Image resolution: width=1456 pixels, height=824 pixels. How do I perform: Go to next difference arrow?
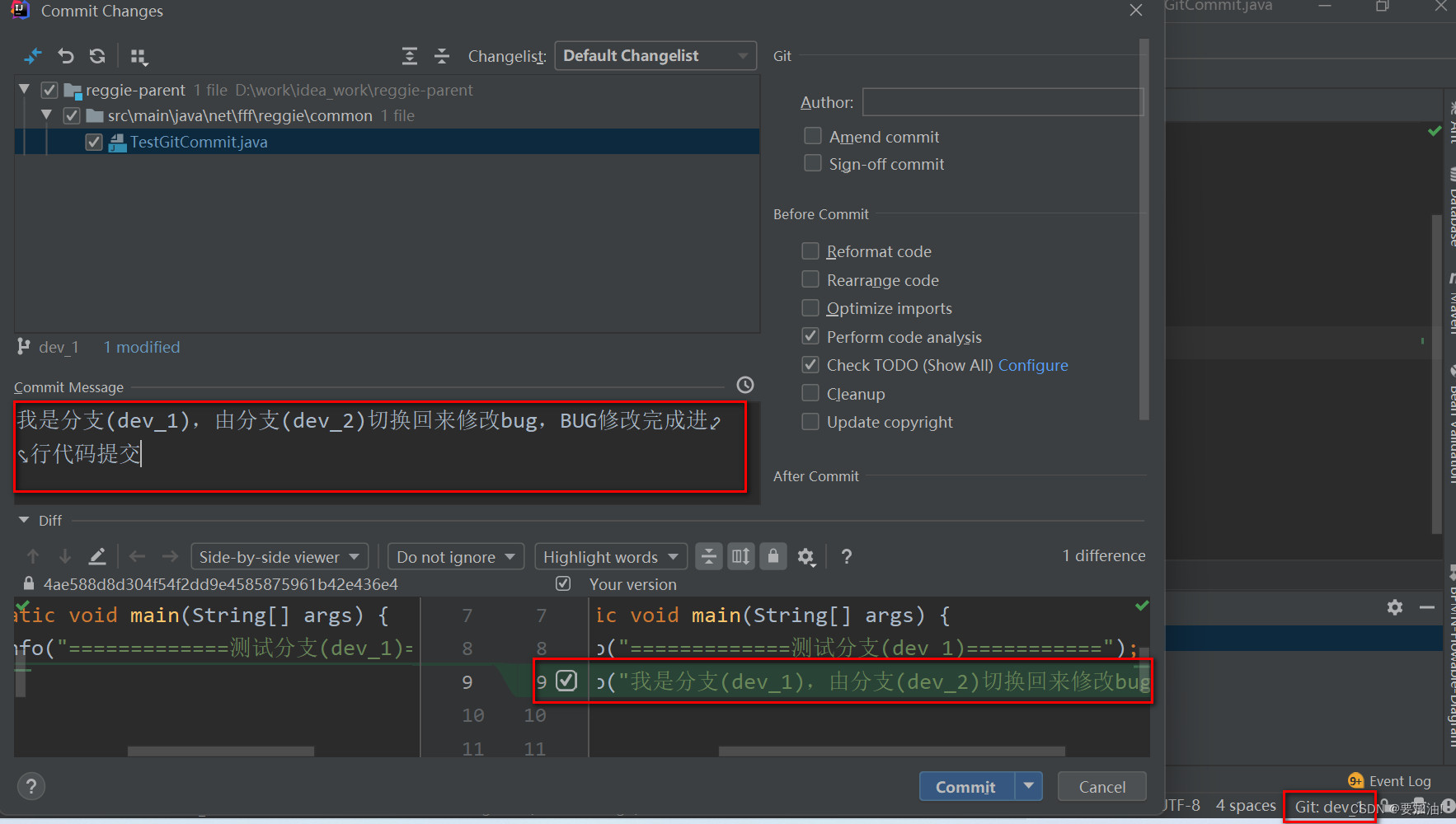click(65, 556)
